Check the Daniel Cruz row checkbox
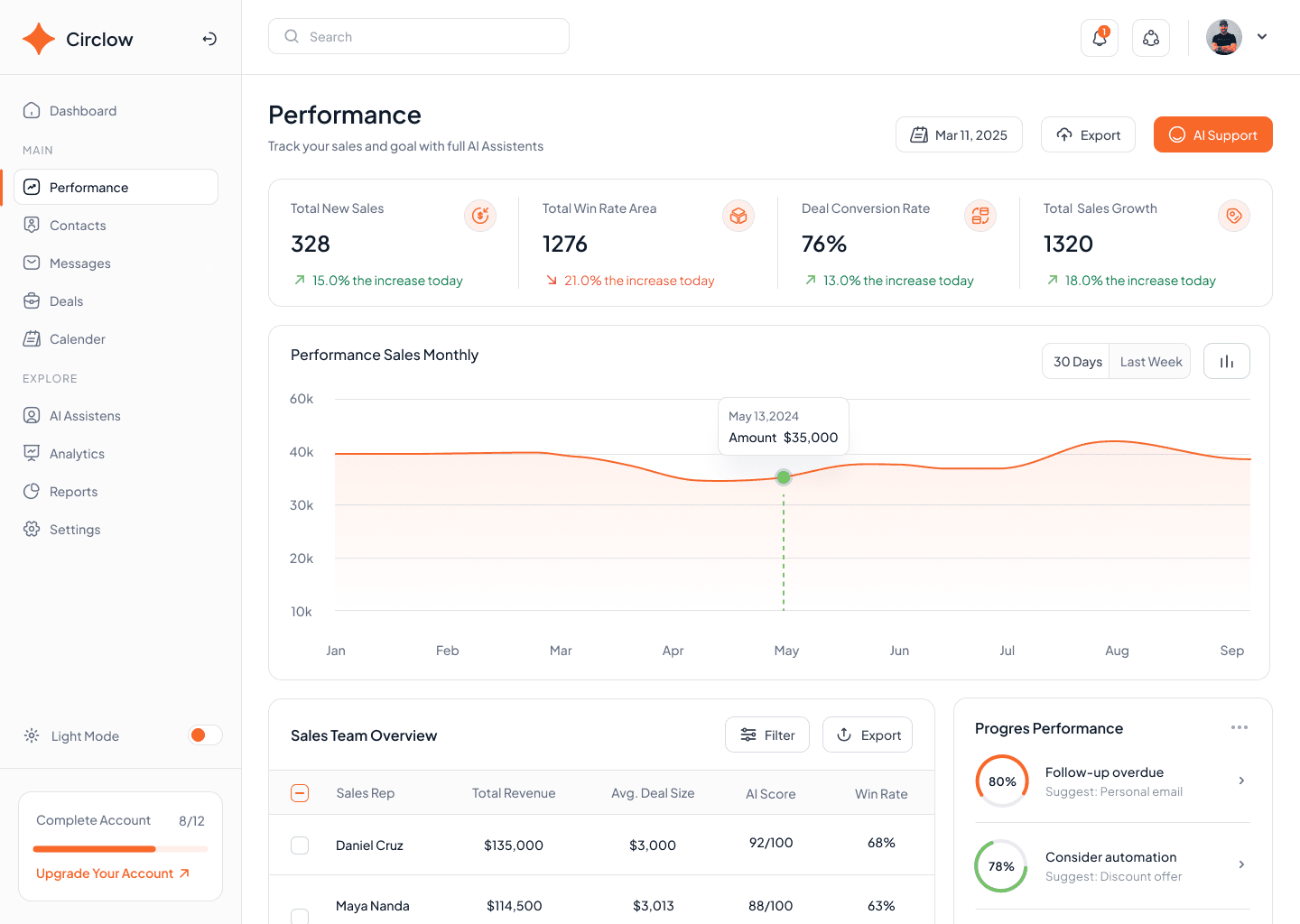This screenshot has width=1300, height=924. click(300, 845)
